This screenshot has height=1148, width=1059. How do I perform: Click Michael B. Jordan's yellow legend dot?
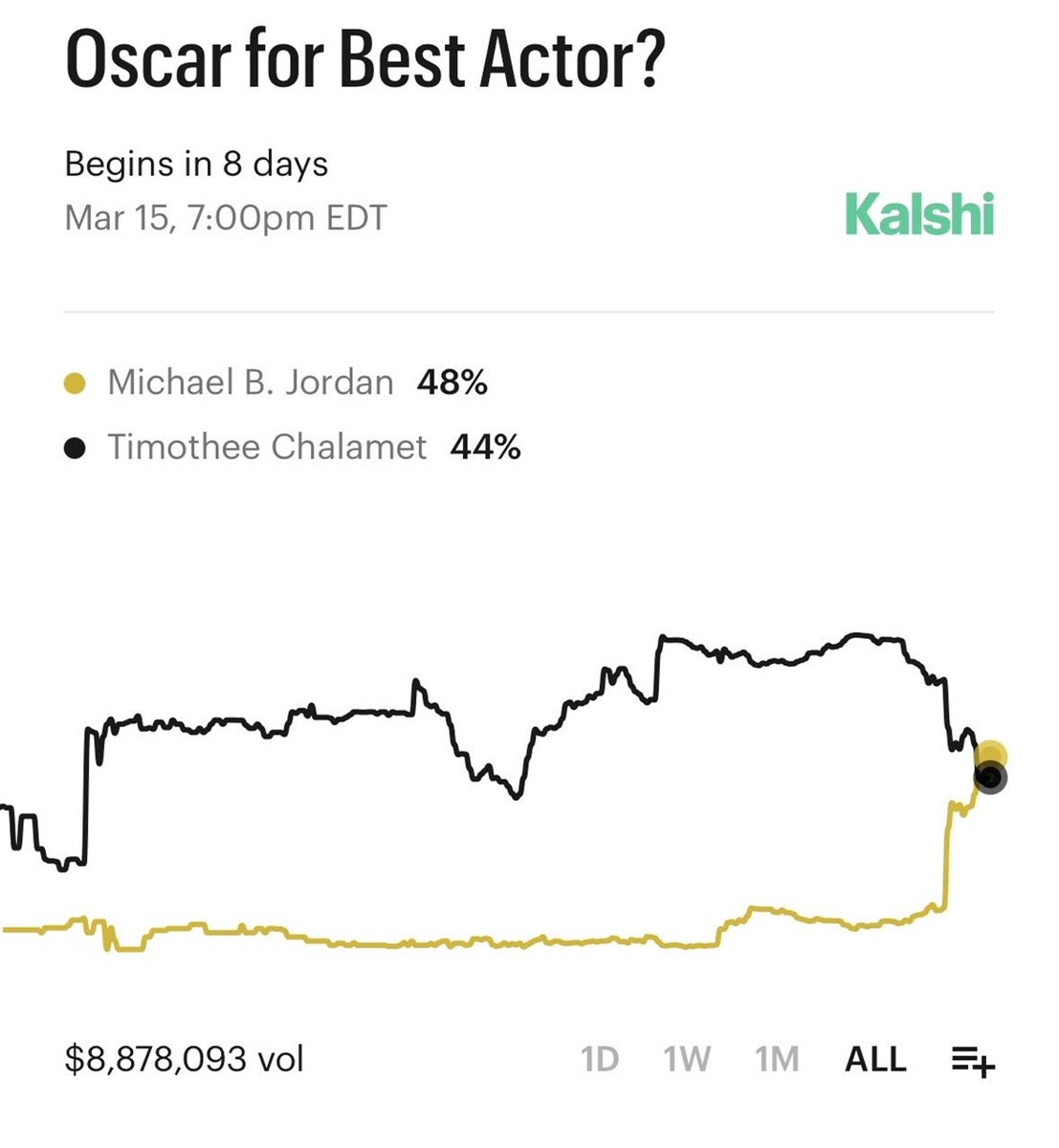coord(75,384)
